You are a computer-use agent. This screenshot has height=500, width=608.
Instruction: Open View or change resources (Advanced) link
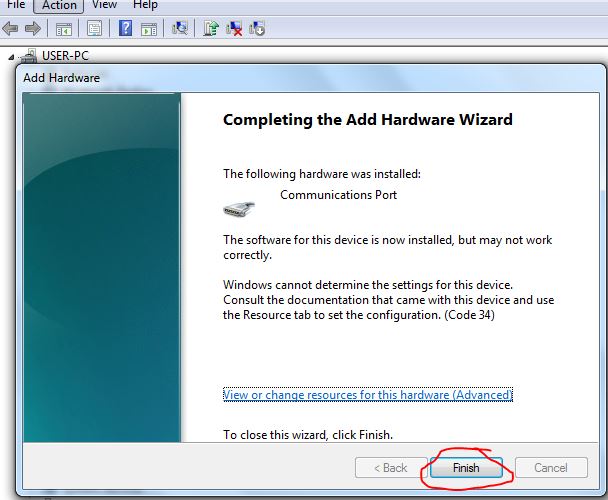368,395
